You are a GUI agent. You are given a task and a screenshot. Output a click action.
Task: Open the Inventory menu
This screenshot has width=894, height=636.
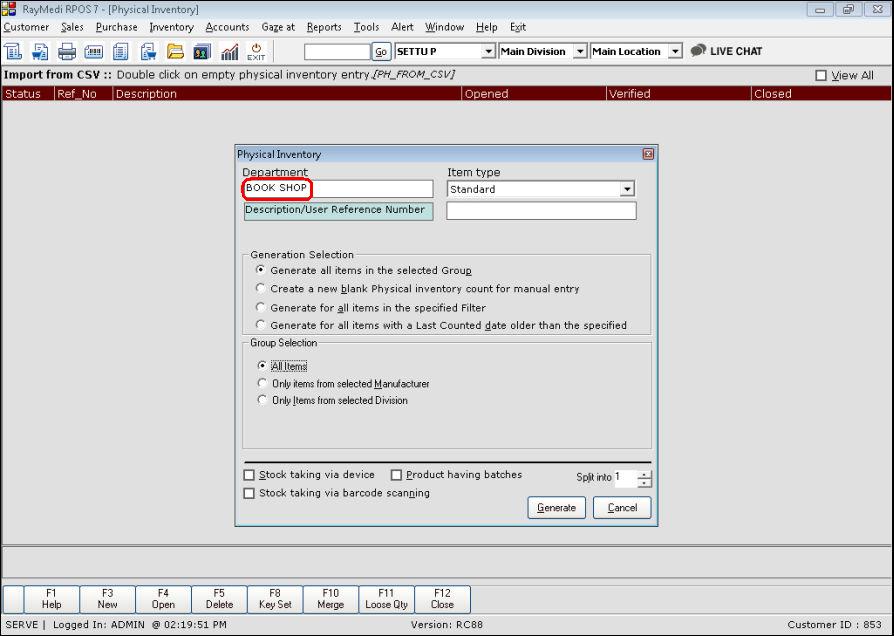[x=171, y=27]
